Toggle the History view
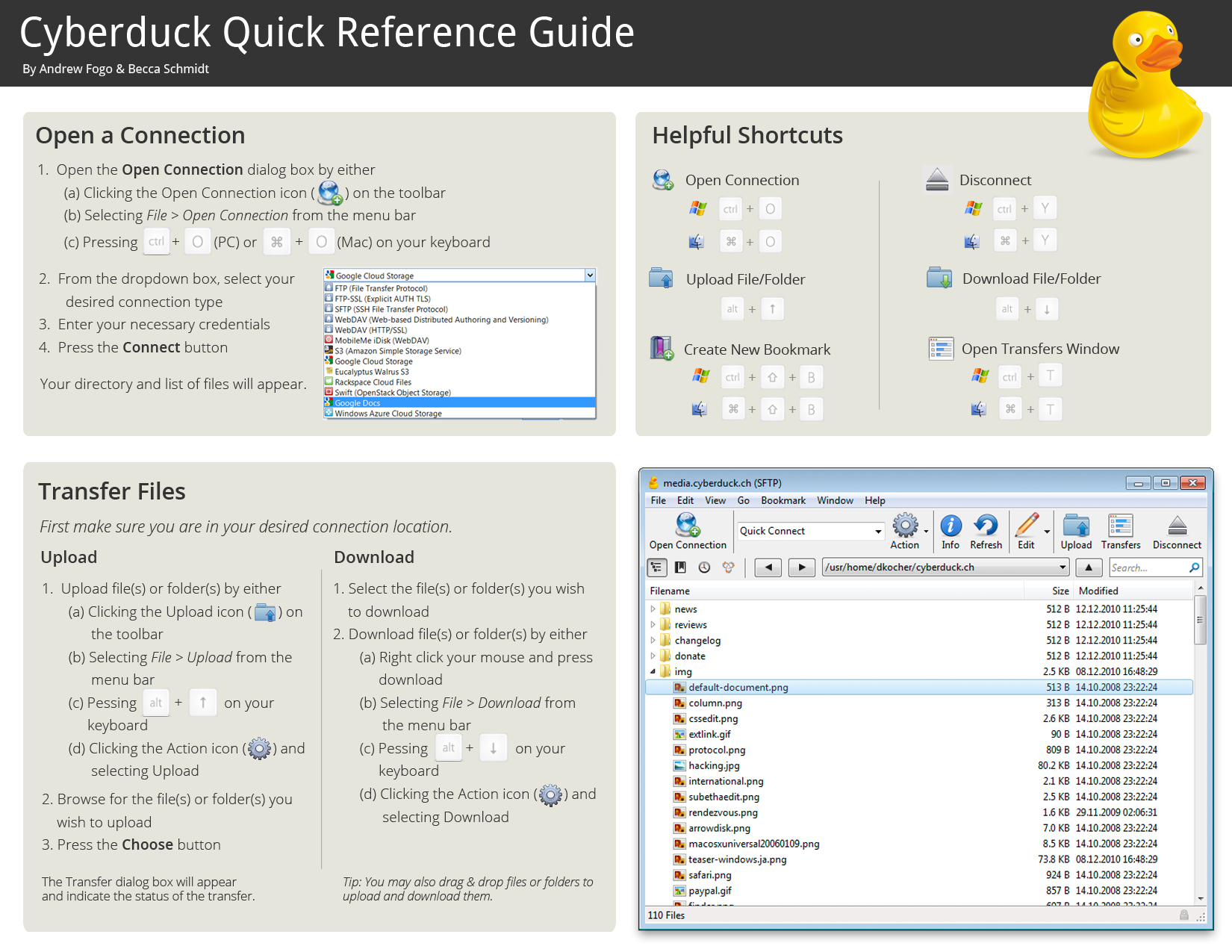This screenshot has height=952, width=1232. click(704, 567)
